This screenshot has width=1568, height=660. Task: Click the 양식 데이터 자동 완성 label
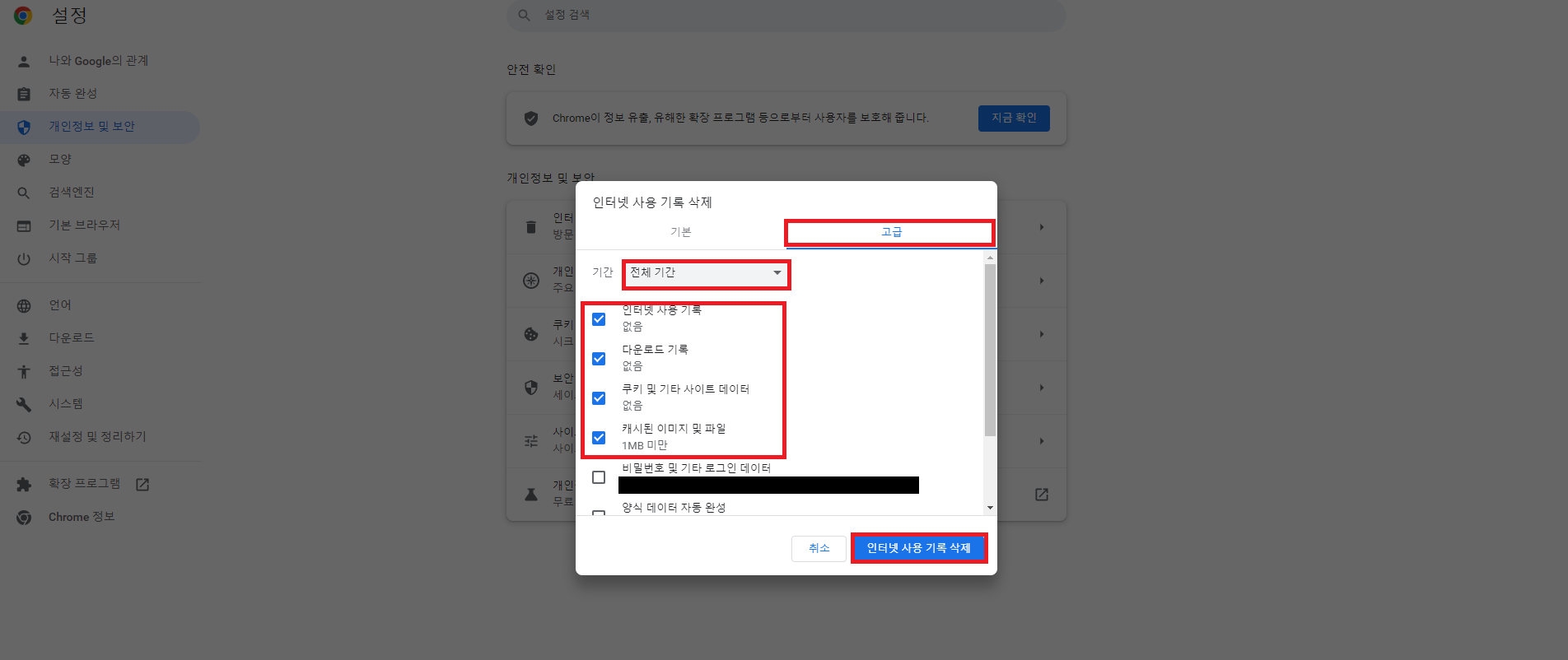[674, 508]
